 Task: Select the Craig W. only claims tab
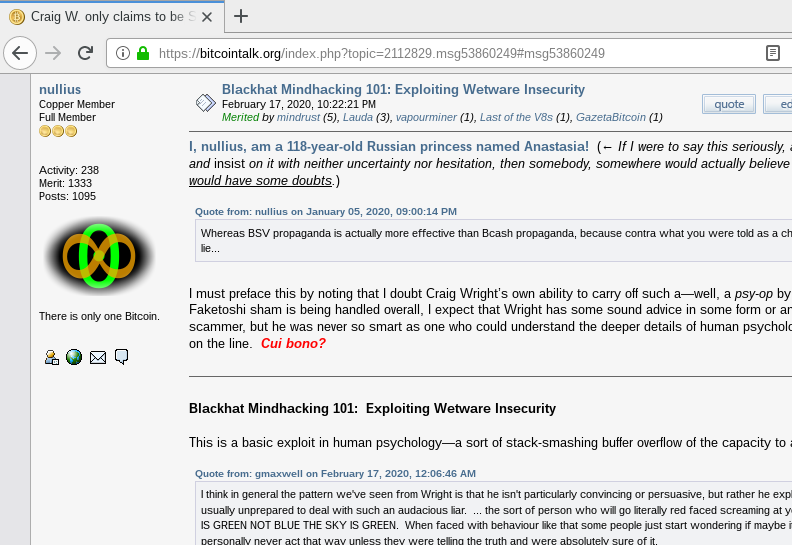tap(112, 17)
